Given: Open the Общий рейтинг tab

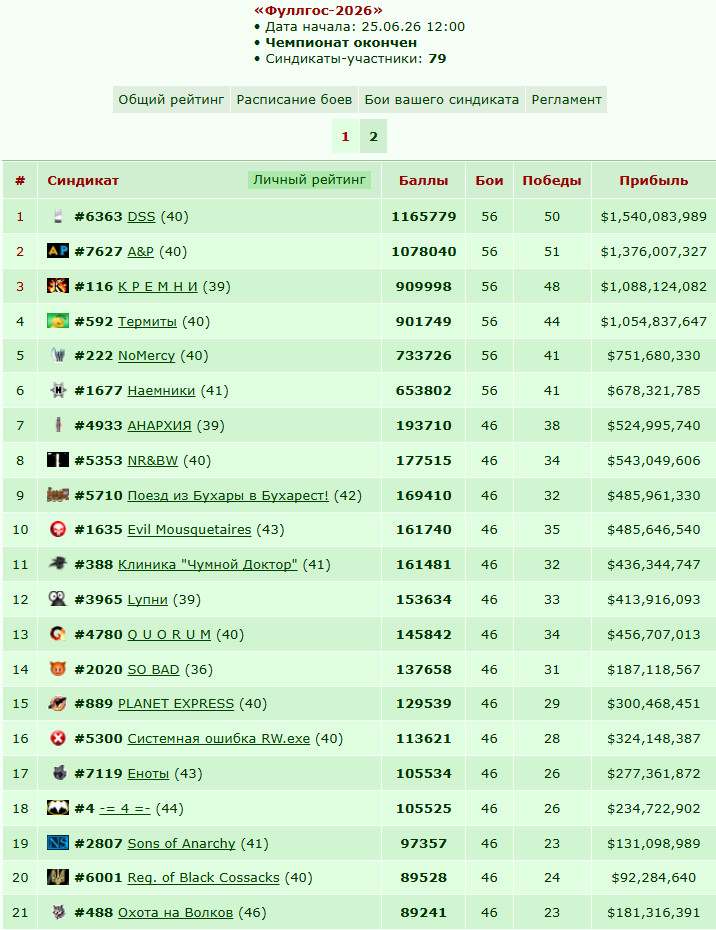Looking at the screenshot, I should coord(171,100).
